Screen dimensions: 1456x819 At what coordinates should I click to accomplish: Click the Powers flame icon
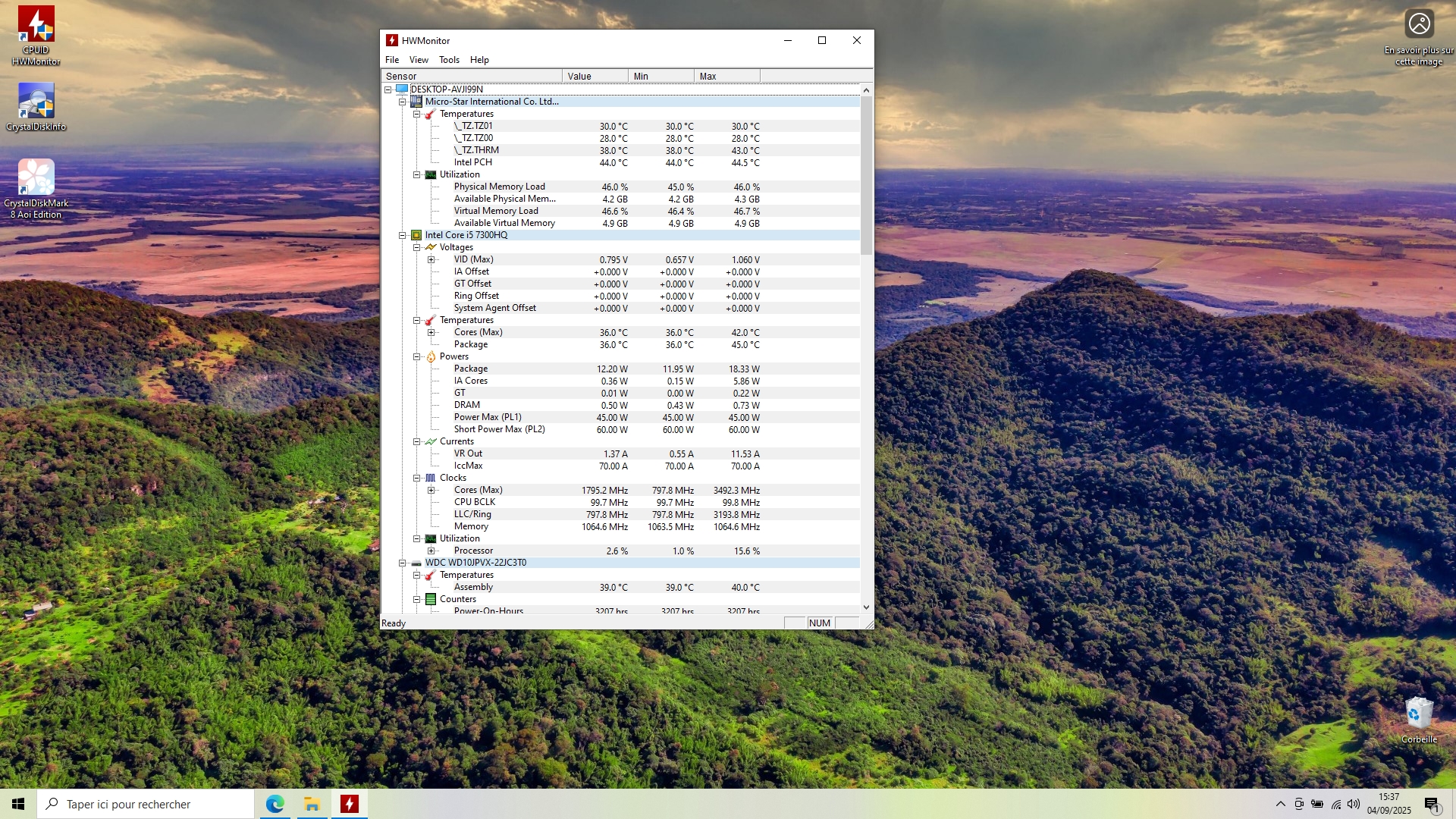431,356
